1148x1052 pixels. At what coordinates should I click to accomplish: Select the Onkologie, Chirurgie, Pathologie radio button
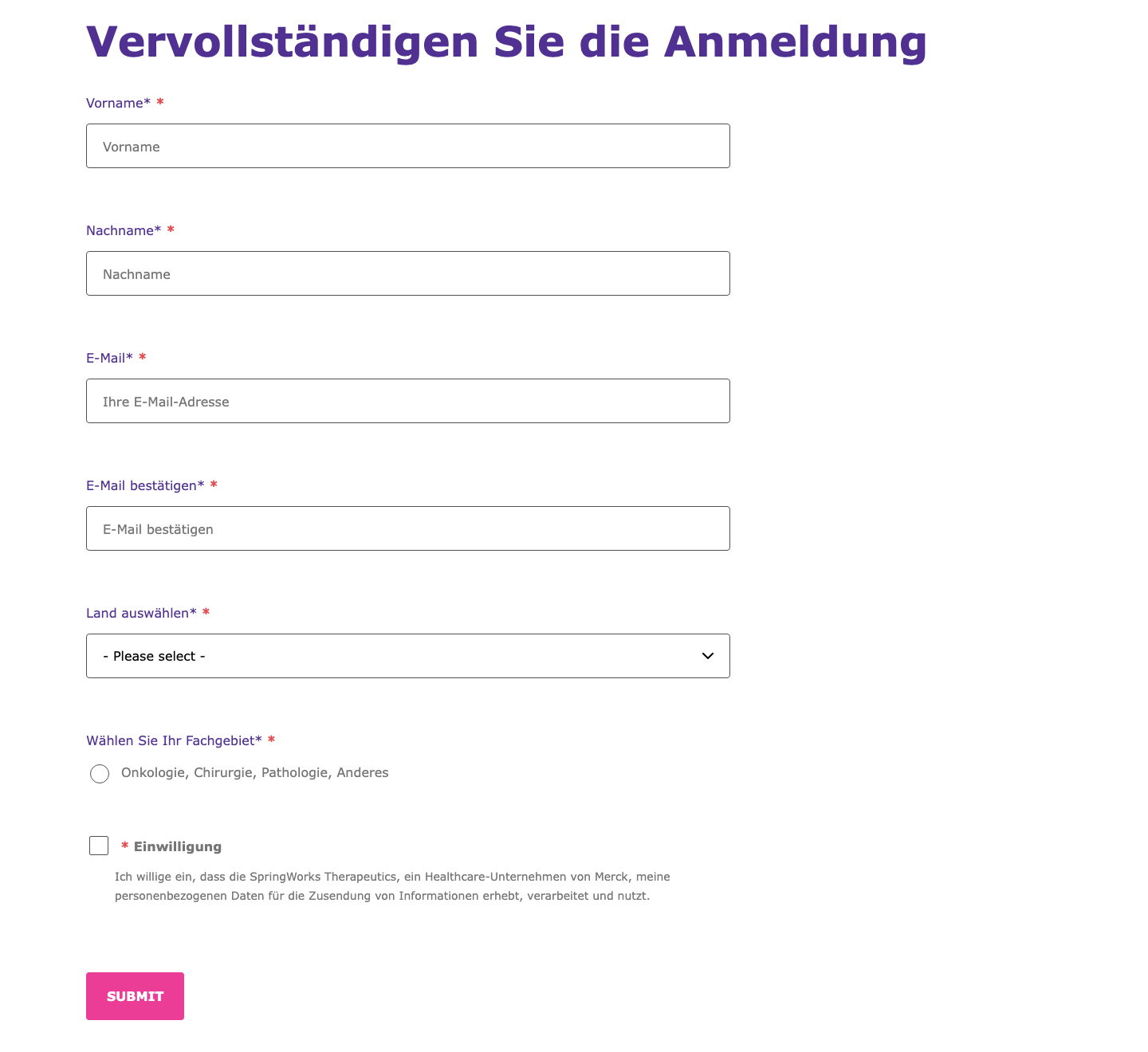click(x=100, y=773)
